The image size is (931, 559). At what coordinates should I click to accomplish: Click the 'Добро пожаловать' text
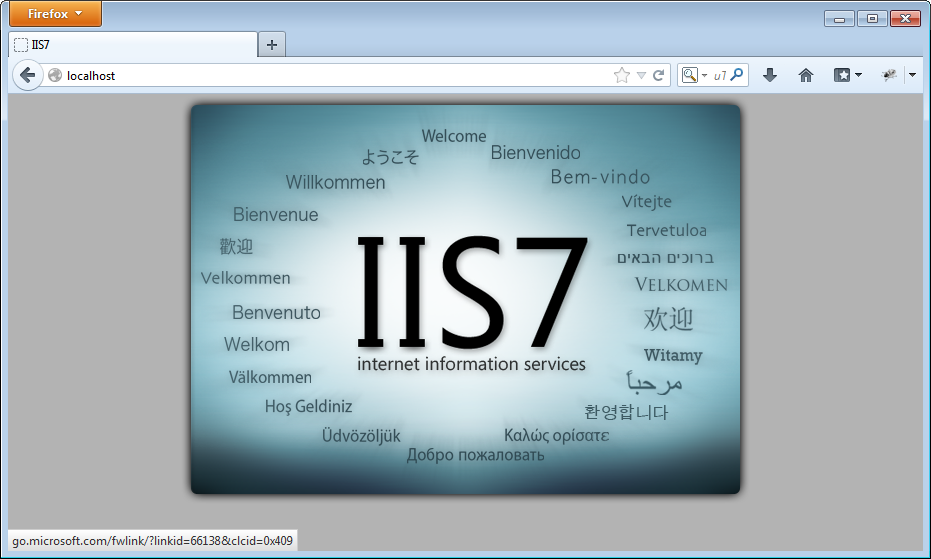pos(475,455)
